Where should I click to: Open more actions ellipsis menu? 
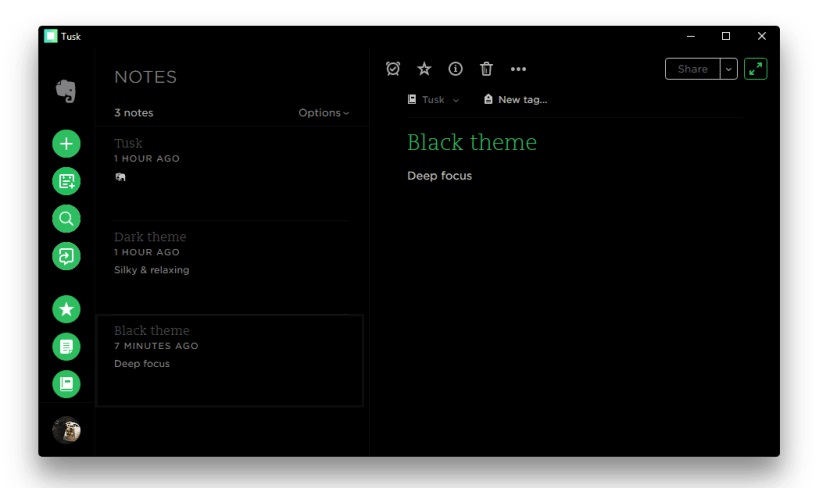pos(518,69)
